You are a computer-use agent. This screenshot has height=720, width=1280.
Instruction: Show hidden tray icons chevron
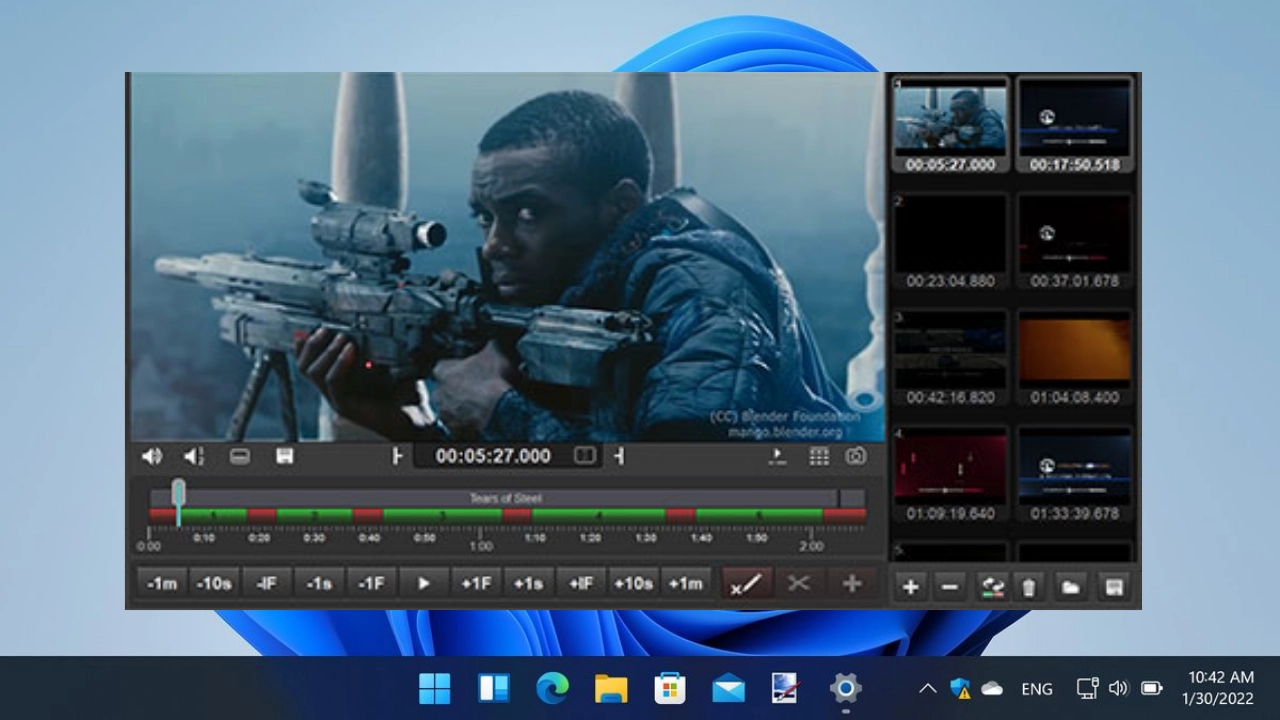click(x=927, y=688)
